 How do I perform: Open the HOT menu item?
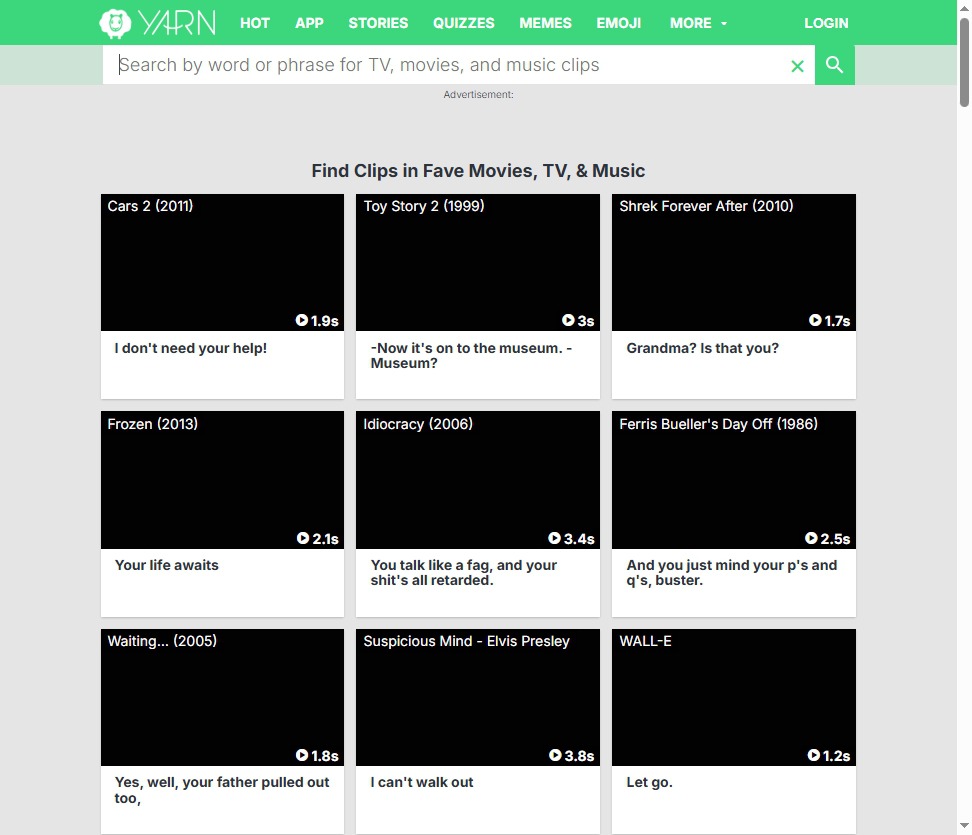coord(255,23)
